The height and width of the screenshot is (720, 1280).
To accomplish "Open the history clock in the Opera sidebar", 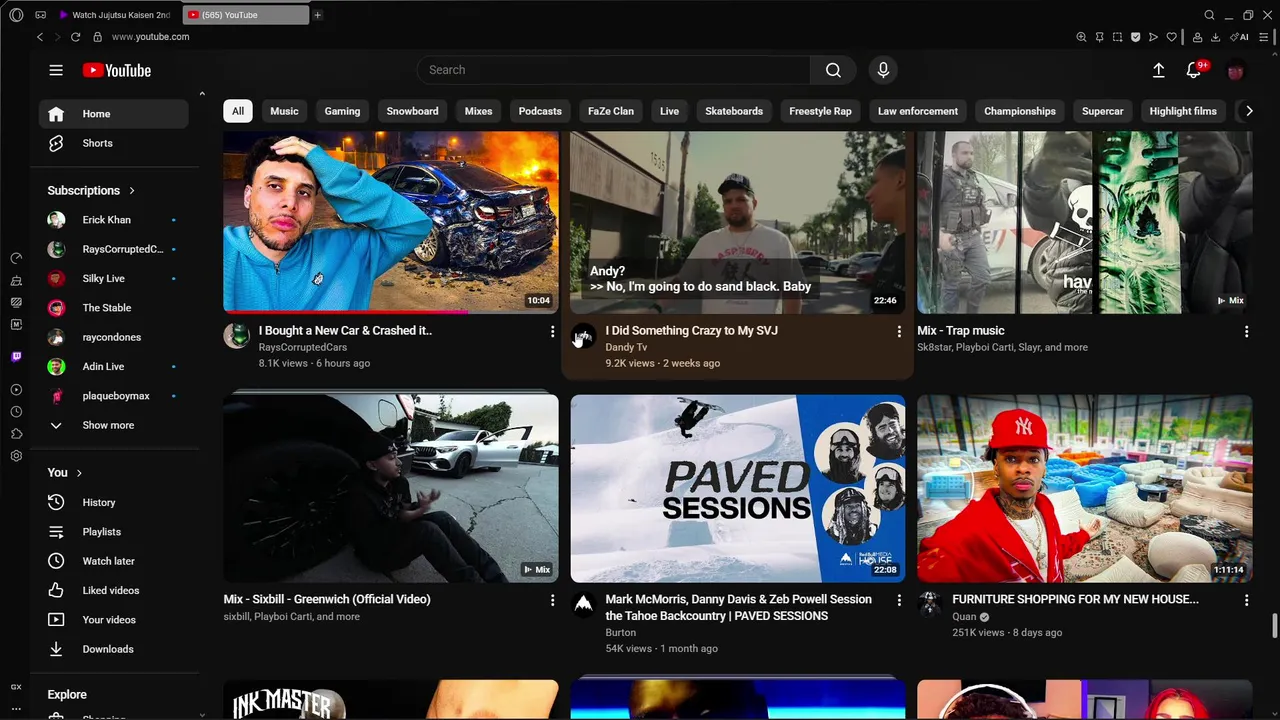I will click(x=16, y=412).
